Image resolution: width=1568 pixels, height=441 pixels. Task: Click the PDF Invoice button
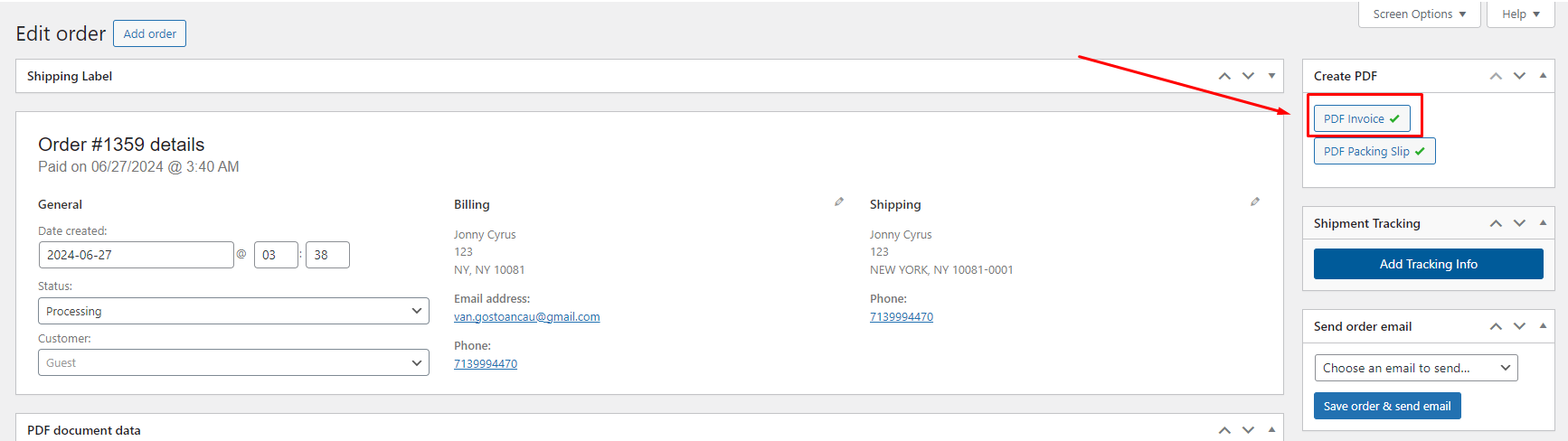[1361, 119]
